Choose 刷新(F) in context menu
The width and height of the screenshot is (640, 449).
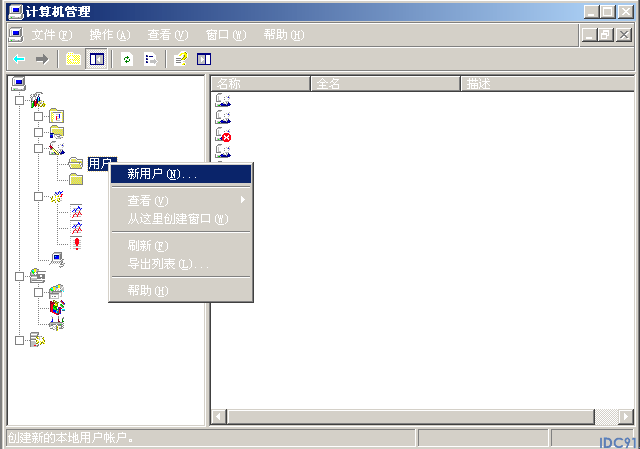181,246
